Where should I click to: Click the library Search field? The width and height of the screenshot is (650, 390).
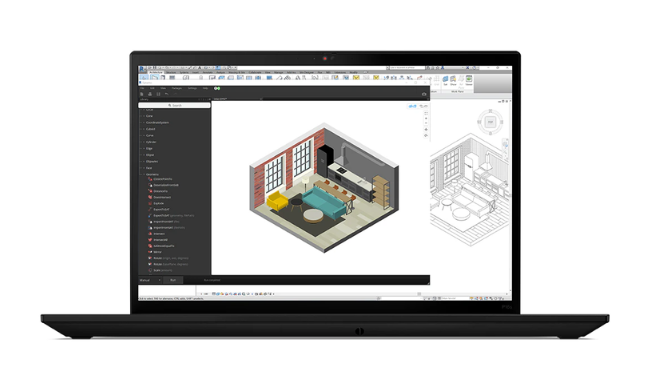(175, 105)
